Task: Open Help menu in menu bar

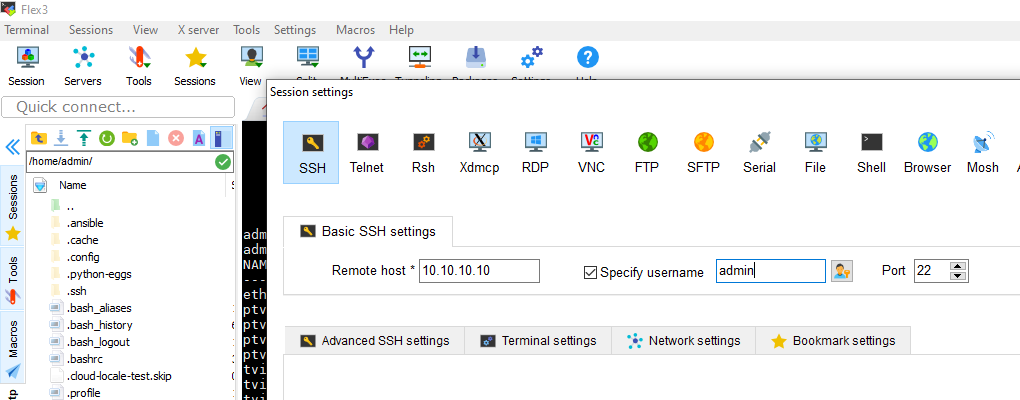Action: pyautogui.click(x=401, y=30)
